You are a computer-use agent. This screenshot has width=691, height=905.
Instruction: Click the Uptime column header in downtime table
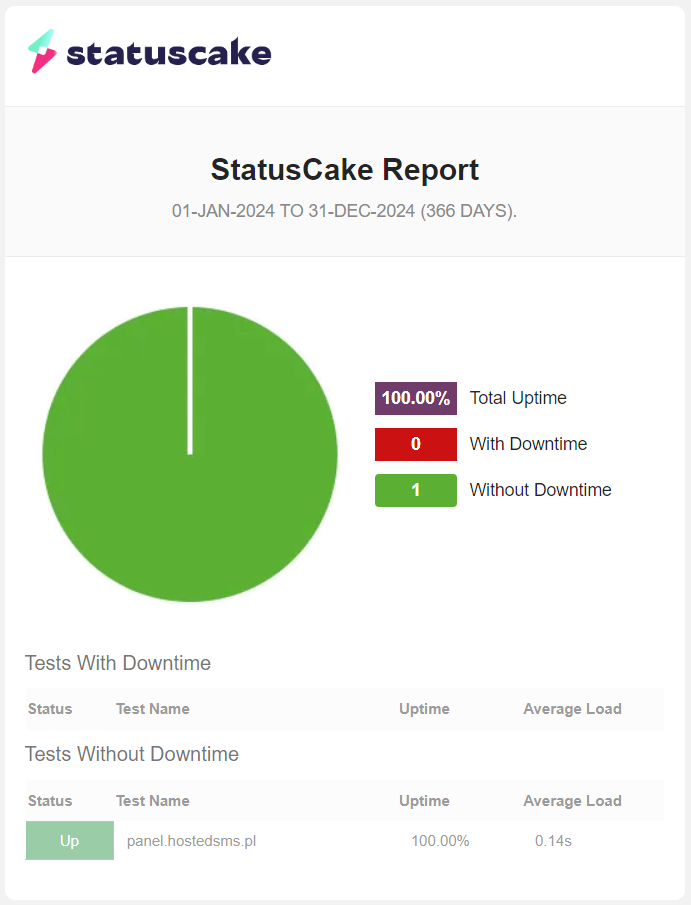tap(424, 709)
